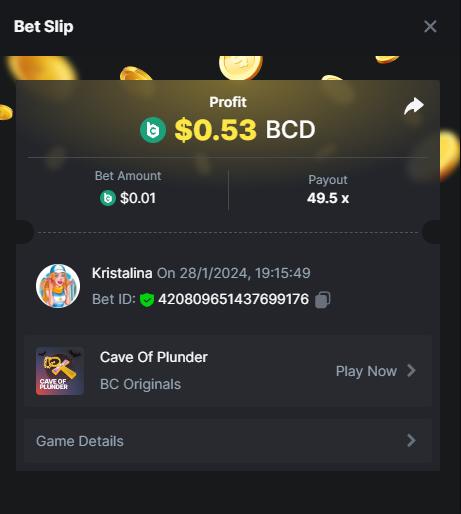
Task: Click the Cave Of Plunder title
Action: pyautogui.click(x=154, y=357)
